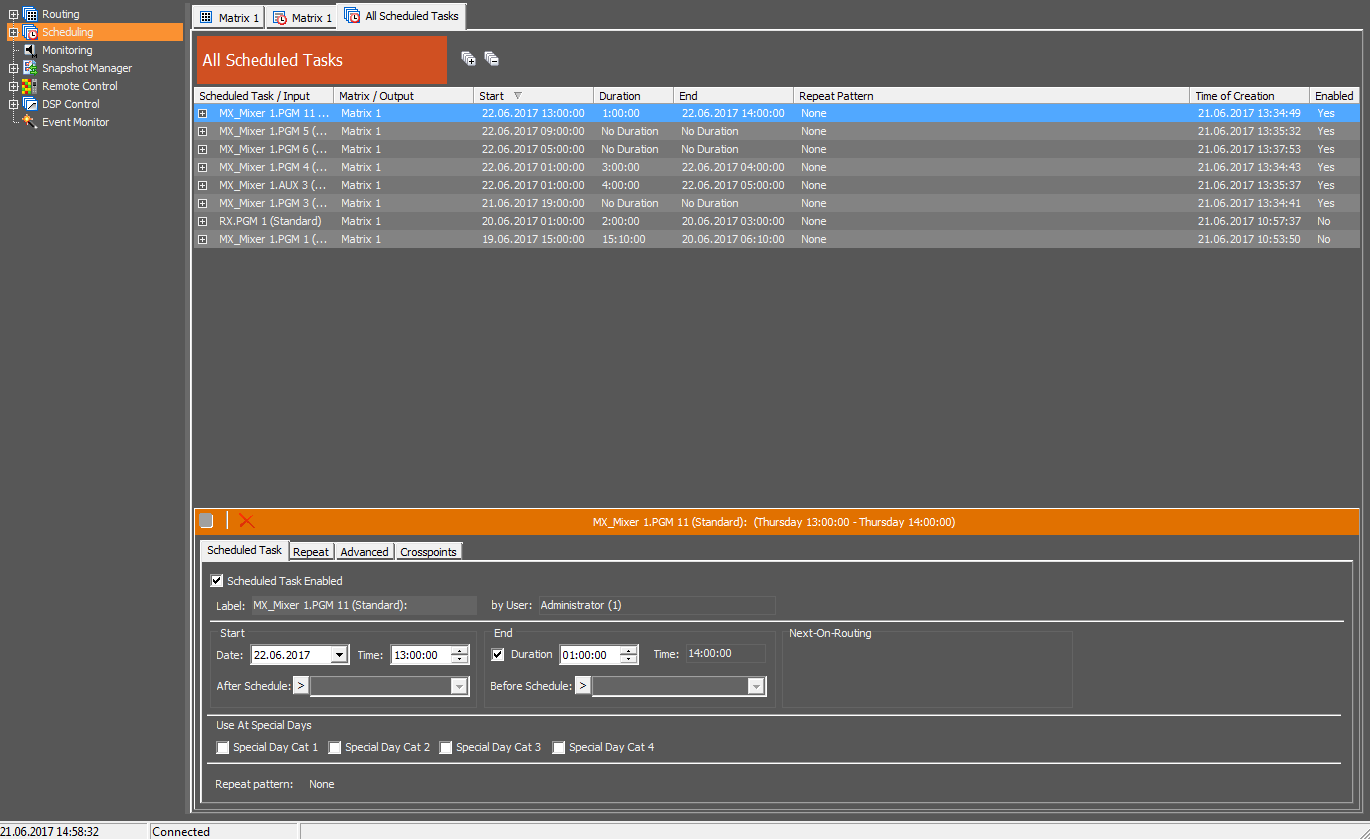Image resolution: width=1370 pixels, height=839 pixels.
Task: Toggle Scheduled Task Enabled checkbox
Action: [217, 581]
